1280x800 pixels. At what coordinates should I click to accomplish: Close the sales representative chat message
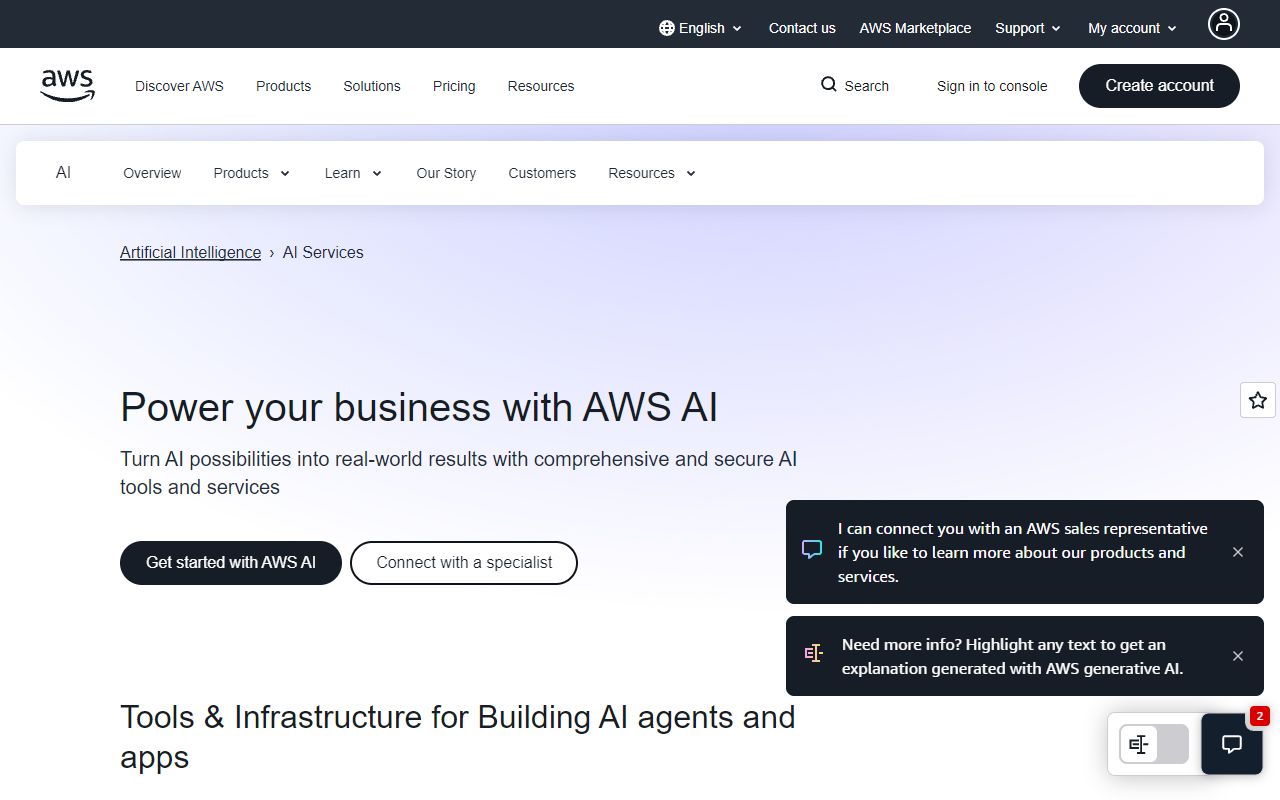(1238, 551)
